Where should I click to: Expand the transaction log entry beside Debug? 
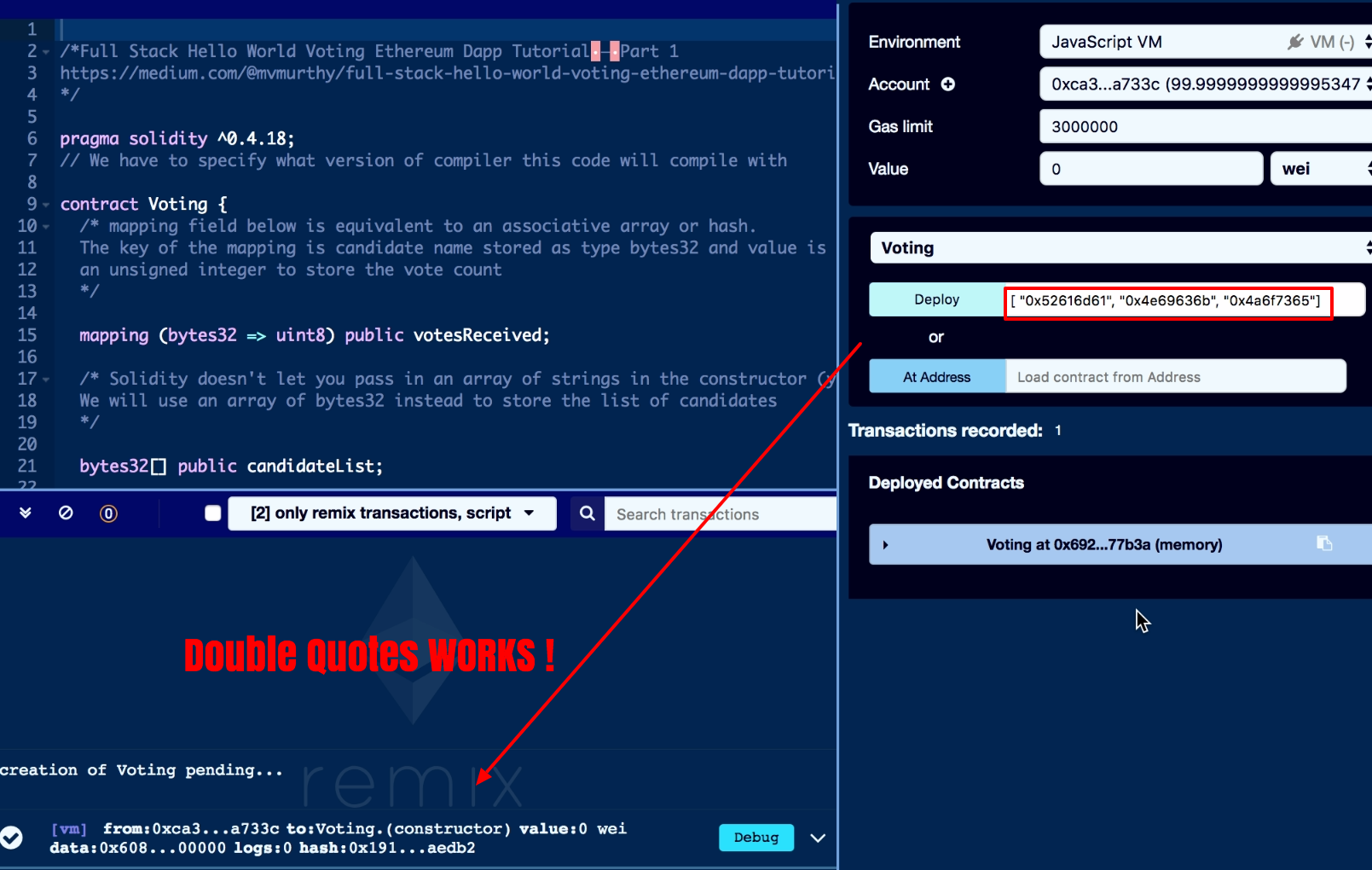[817, 838]
